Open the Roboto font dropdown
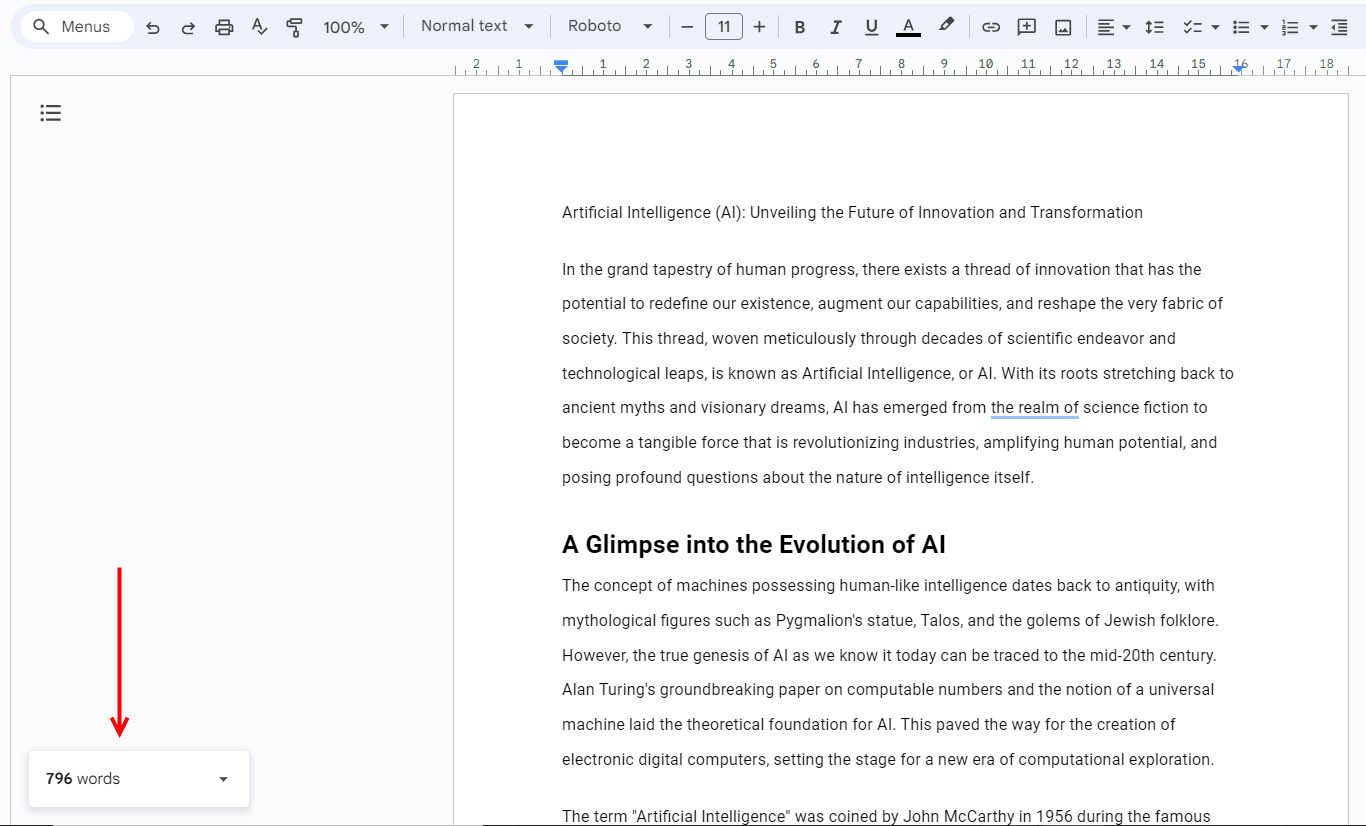The image size is (1366, 826). coord(610,26)
